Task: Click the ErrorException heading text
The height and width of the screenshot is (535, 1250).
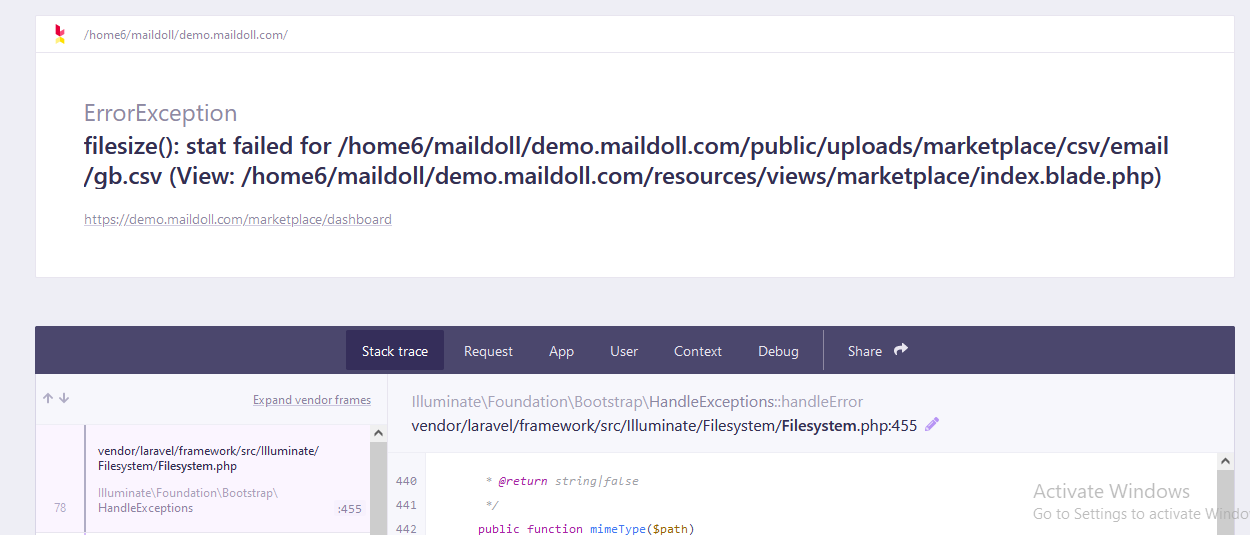Action: [x=161, y=113]
